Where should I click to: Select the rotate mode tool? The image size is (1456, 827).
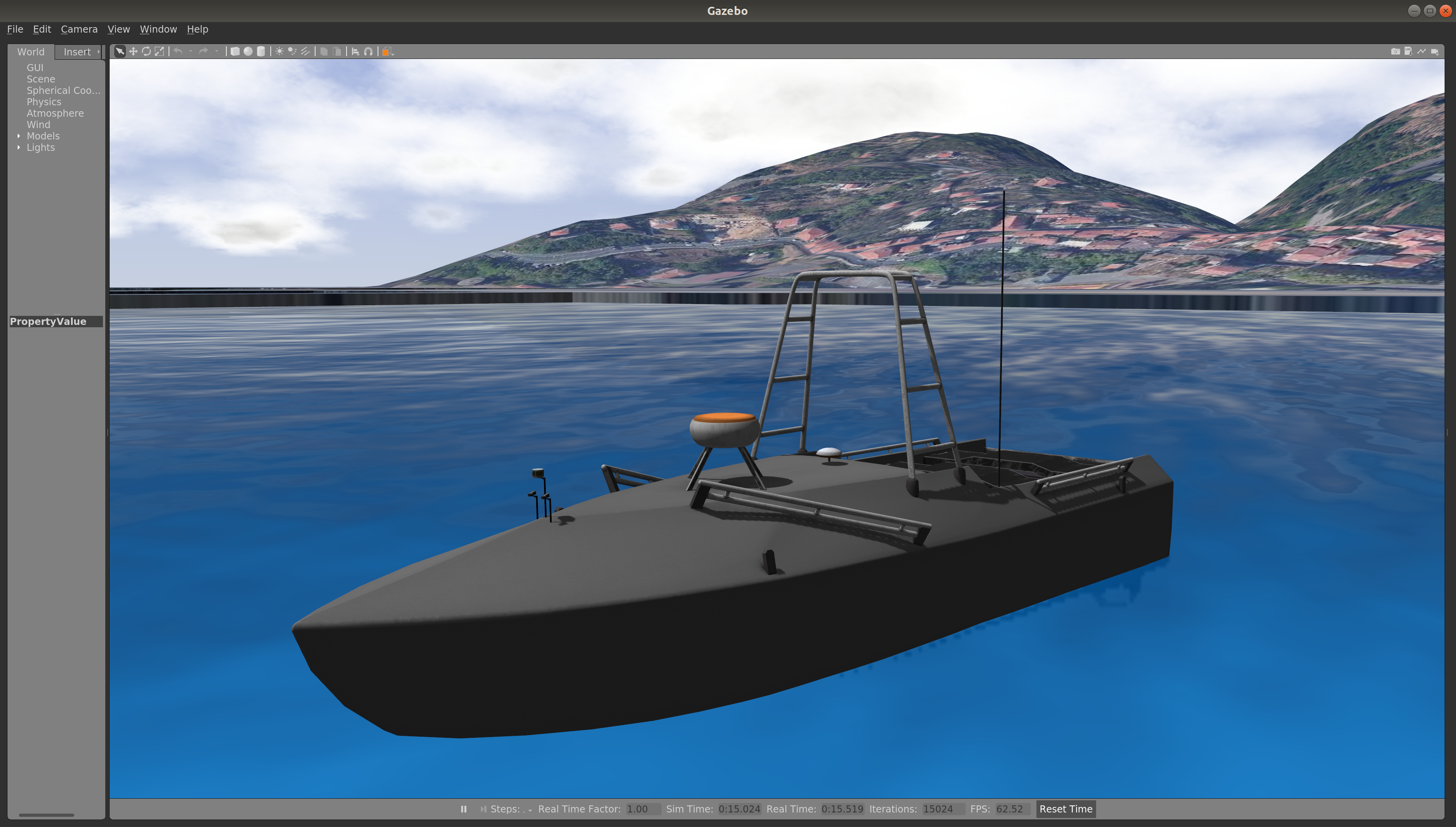tap(146, 52)
